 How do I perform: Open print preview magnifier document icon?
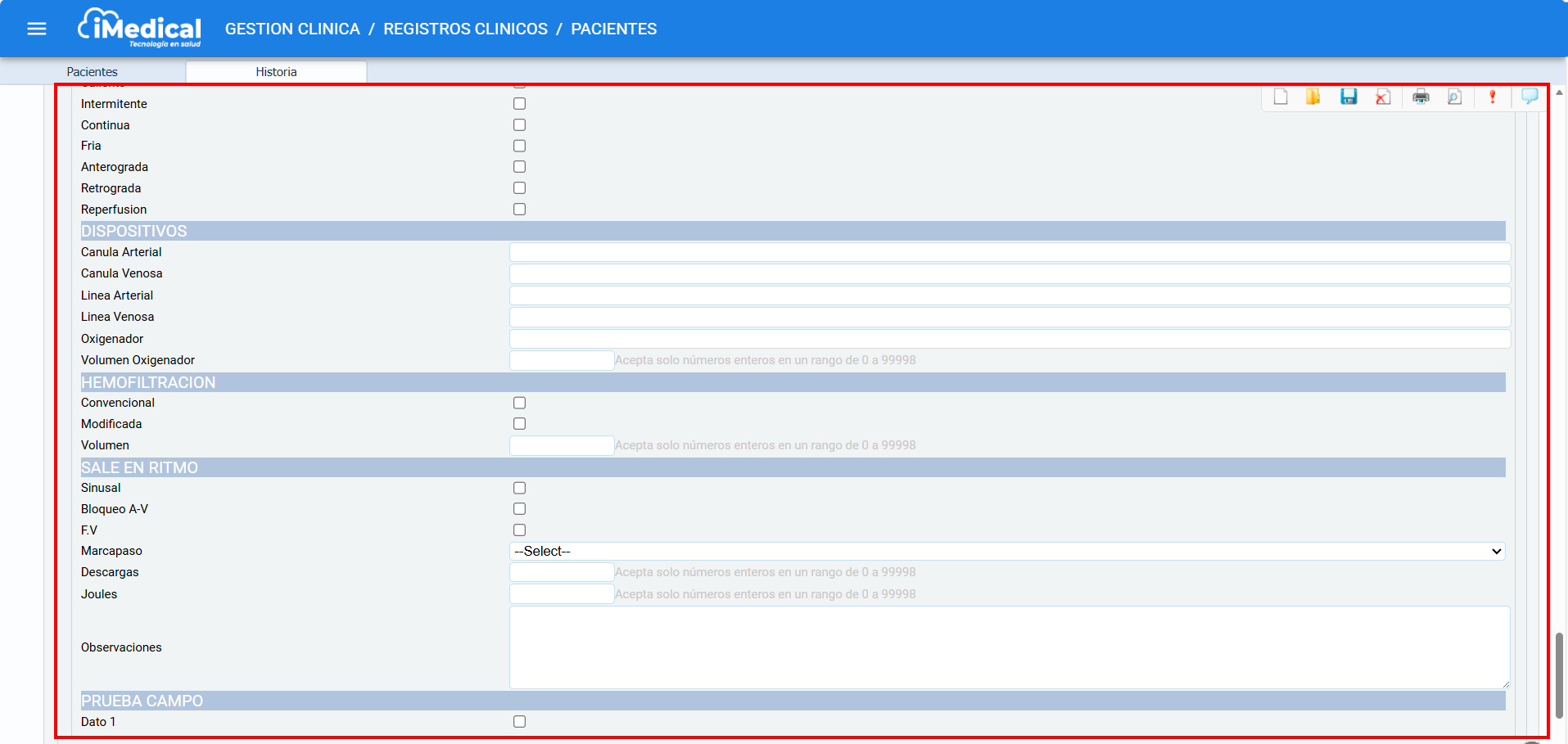point(1454,97)
